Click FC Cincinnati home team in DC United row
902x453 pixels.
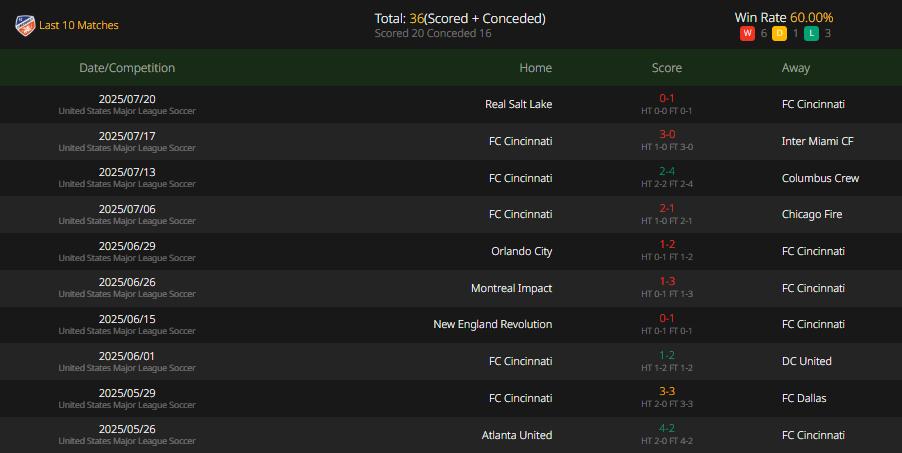tap(521, 361)
